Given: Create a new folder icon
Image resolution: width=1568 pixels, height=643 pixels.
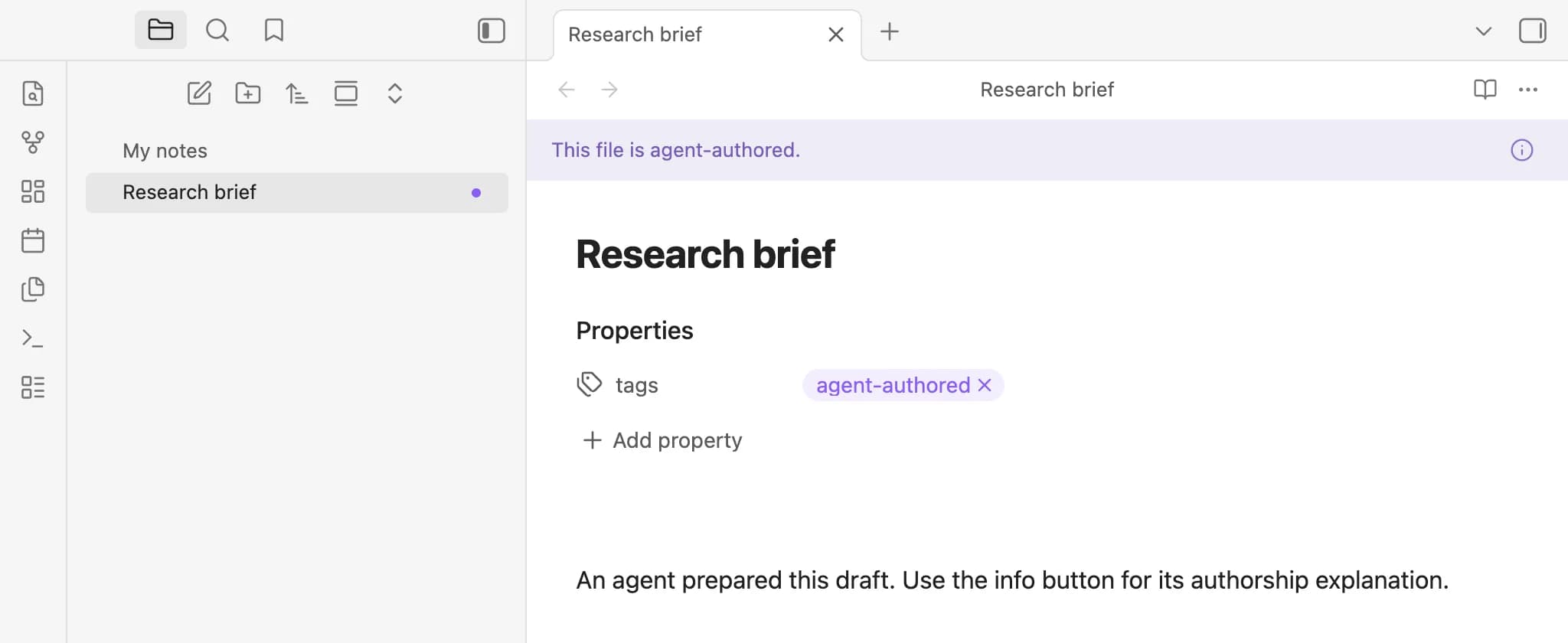Looking at the screenshot, I should point(248,93).
